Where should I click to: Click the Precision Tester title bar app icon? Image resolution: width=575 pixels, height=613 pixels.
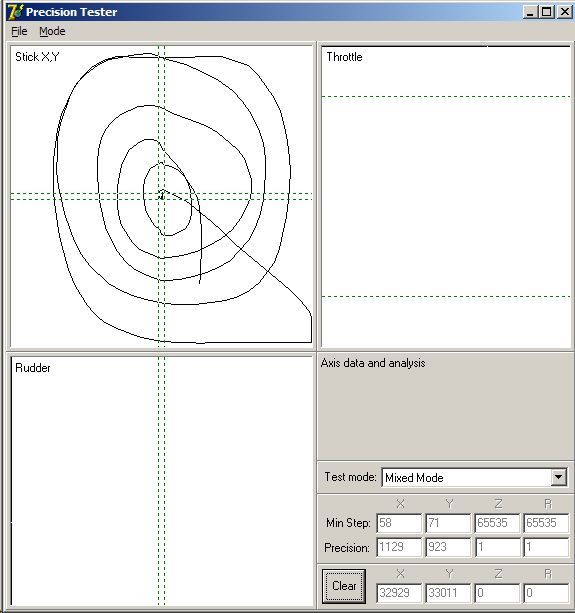click(x=15, y=12)
